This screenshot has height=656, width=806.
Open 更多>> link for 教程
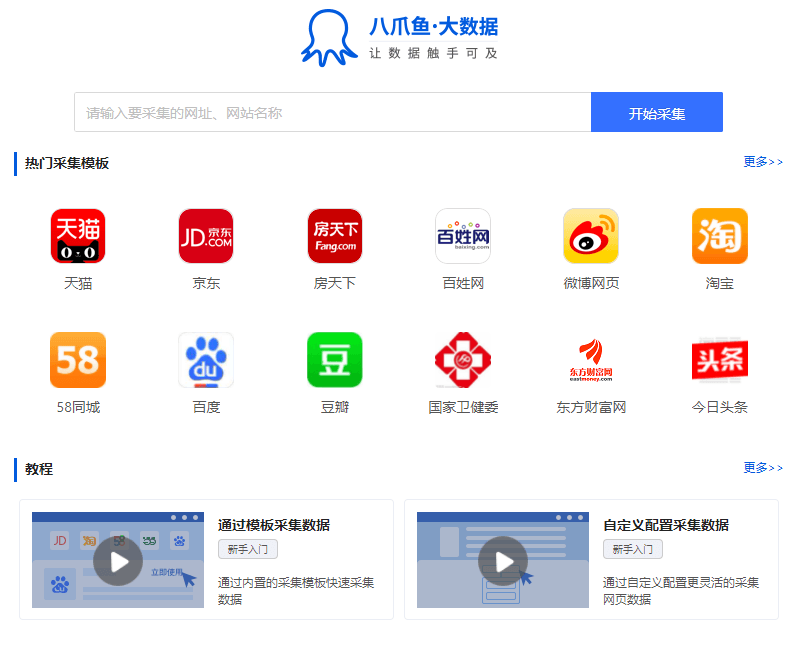pyautogui.click(x=763, y=468)
